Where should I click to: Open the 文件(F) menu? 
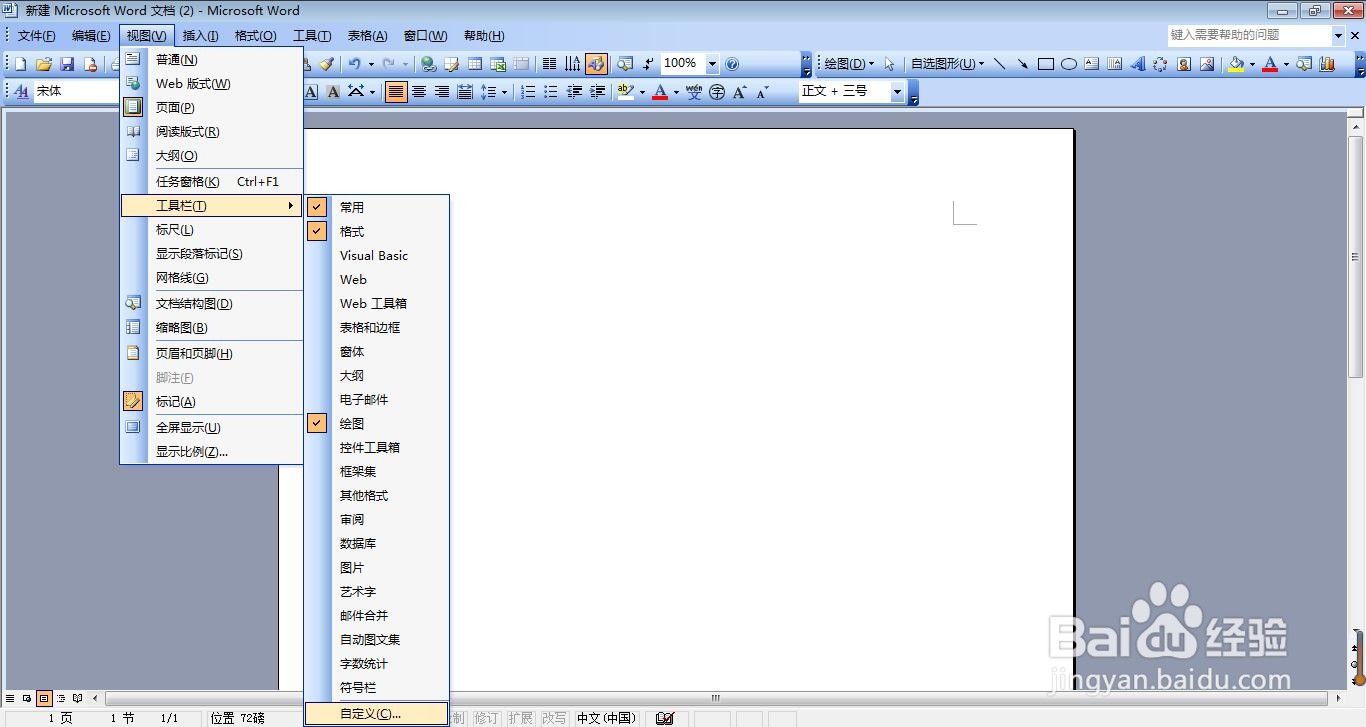pyautogui.click(x=37, y=36)
